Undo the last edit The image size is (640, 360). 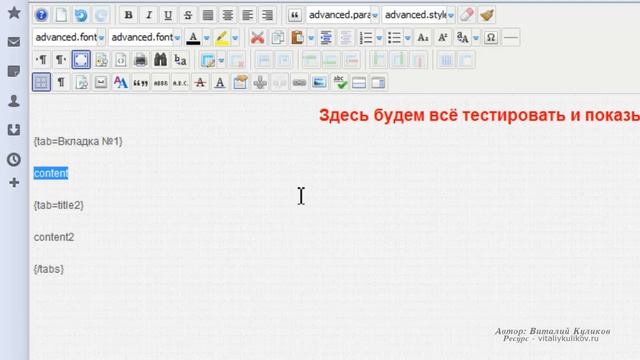pos(81,15)
